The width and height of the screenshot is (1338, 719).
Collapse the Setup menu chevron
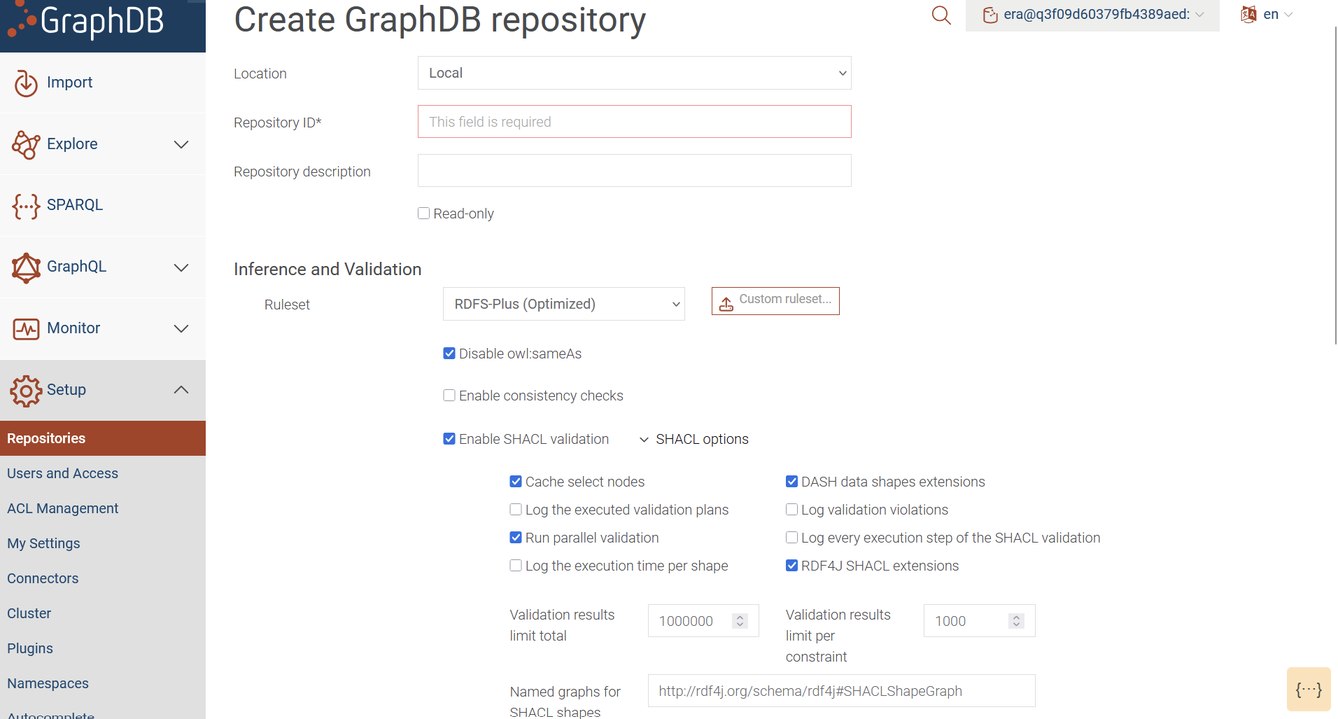[x=181, y=390]
